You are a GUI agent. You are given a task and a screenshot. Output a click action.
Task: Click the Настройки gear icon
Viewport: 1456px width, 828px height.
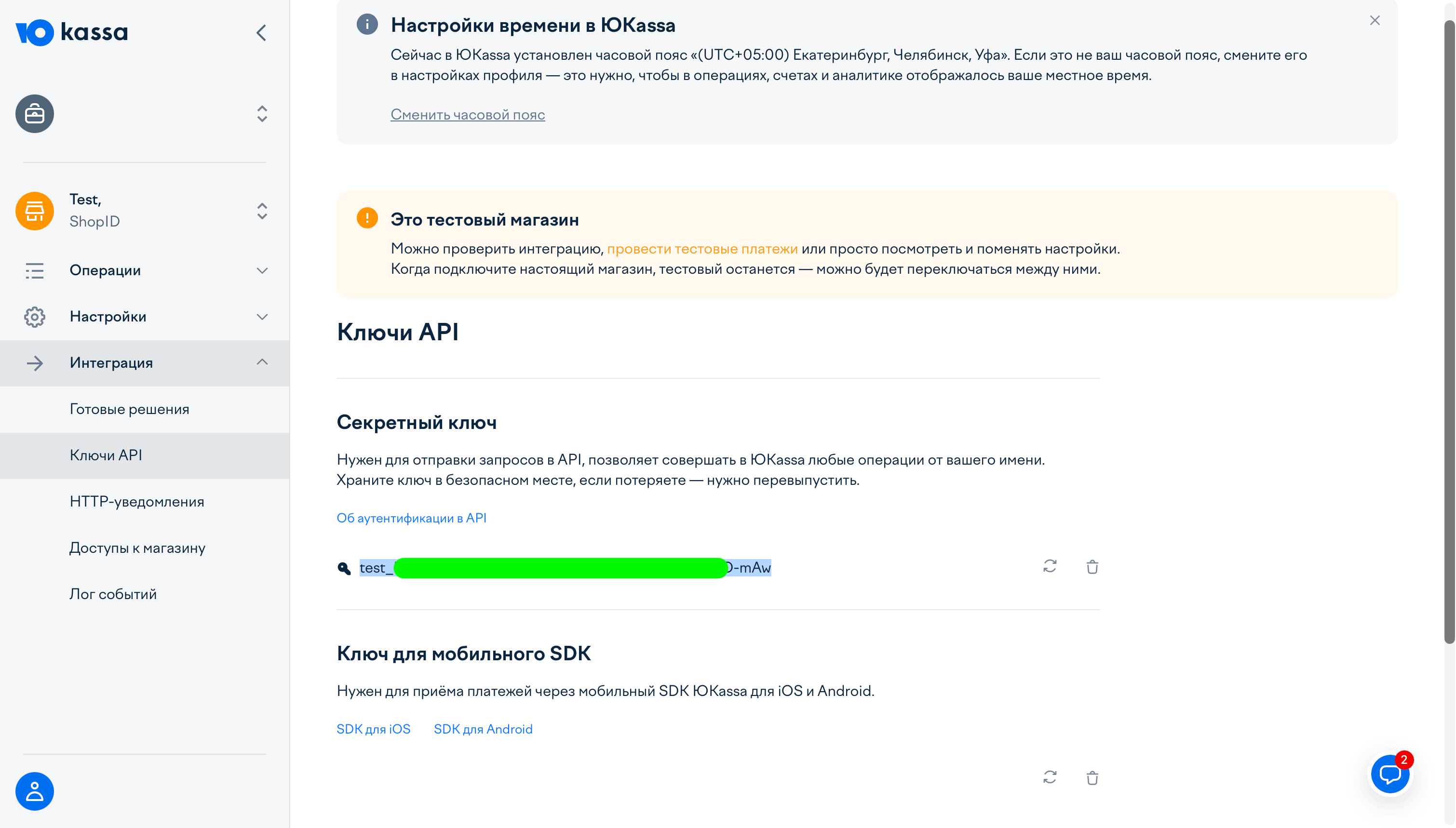point(34,317)
